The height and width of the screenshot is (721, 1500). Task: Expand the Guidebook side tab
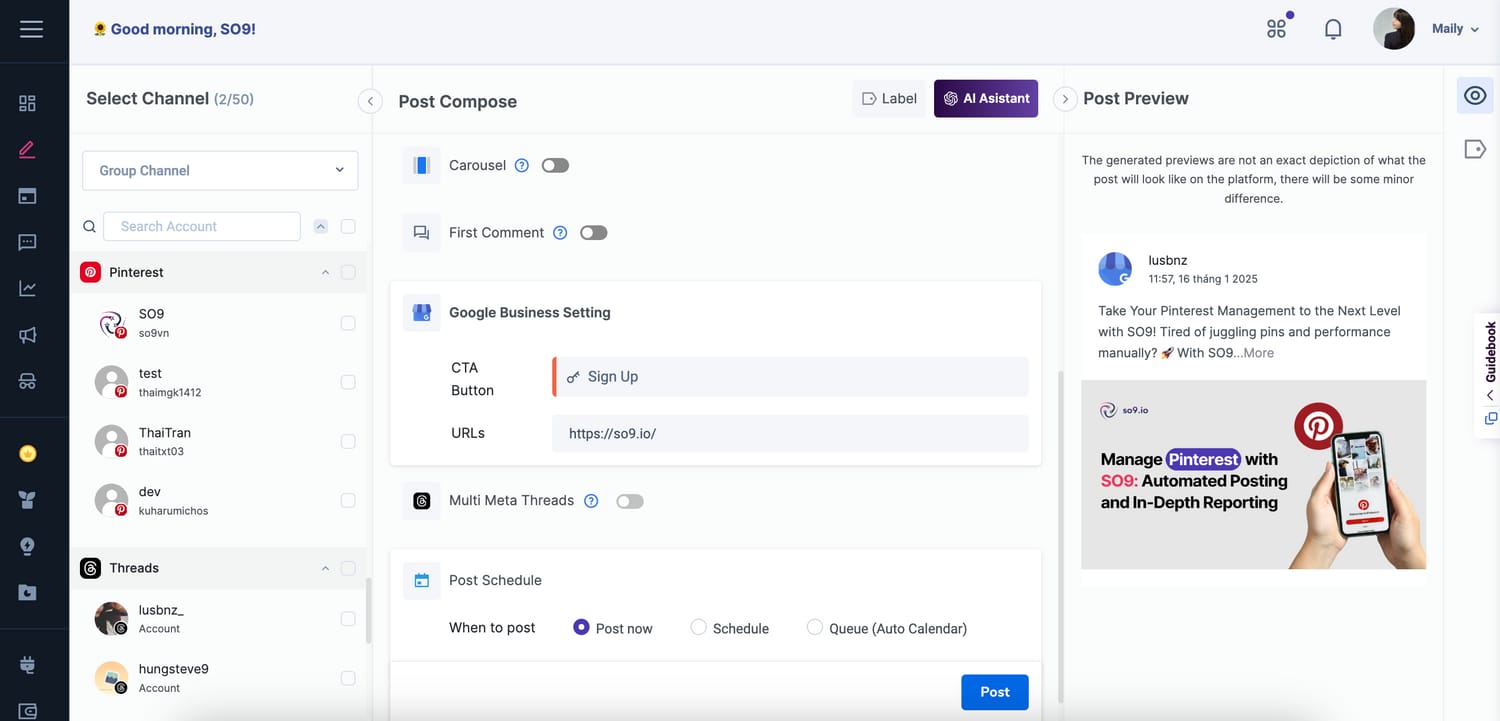click(1489, 359)
